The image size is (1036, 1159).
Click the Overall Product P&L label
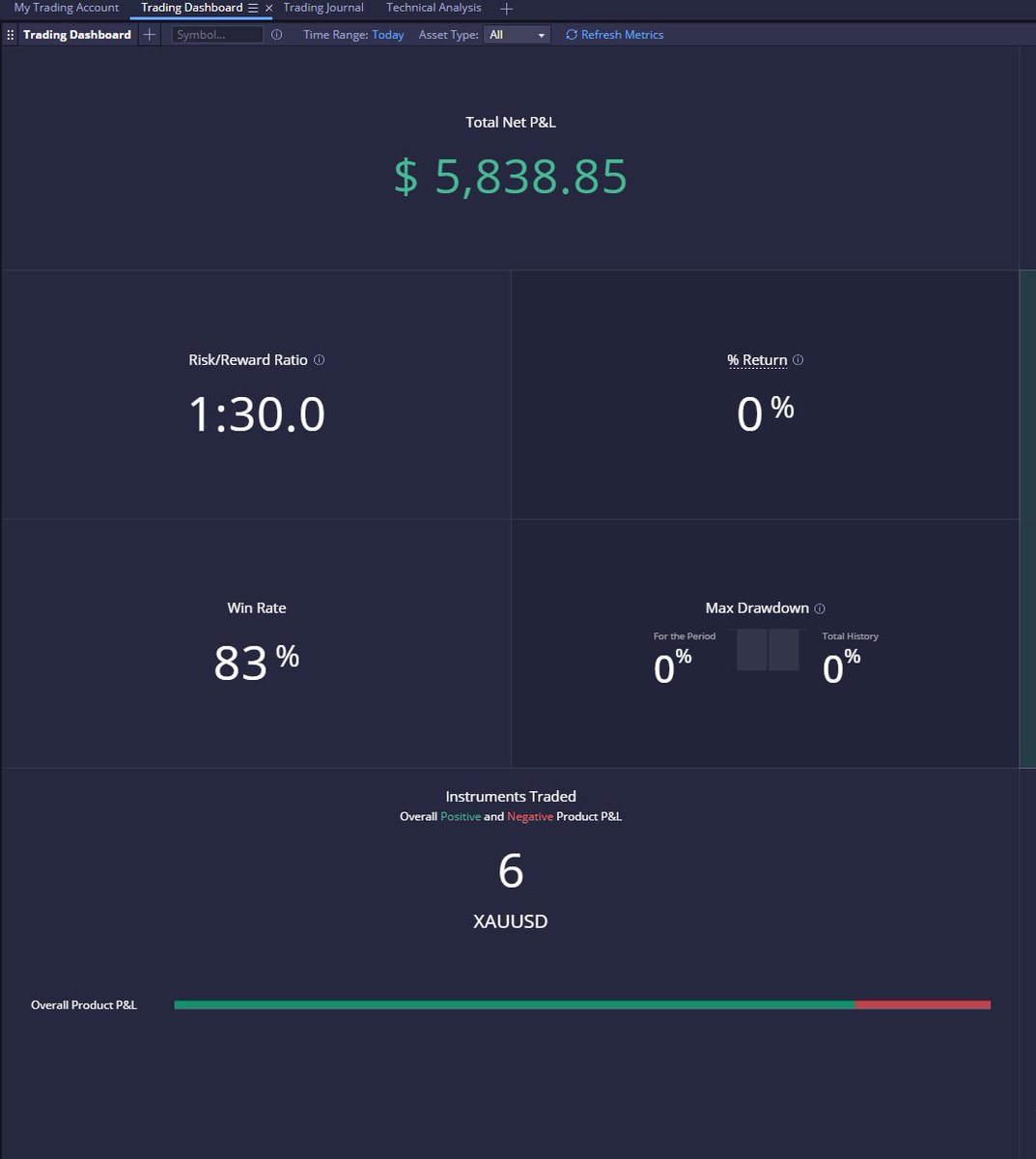(x=84, y=1005)
